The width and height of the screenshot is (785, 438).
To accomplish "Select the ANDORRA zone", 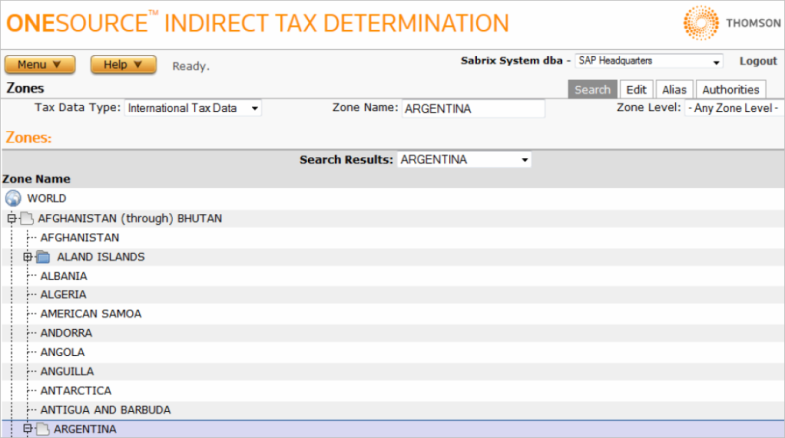I will click(x=66, y=333).
